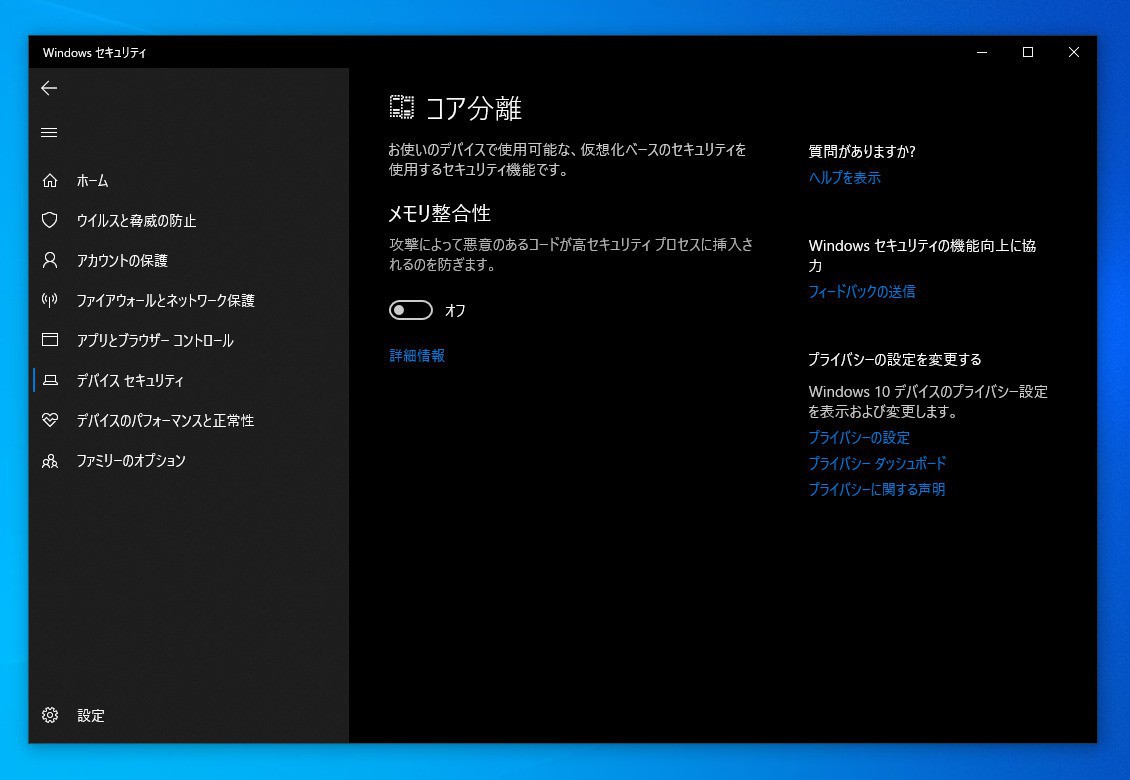The image size is (1130, 780).
Task: Open プライバシー ダッシュボード link
Action: pos(877,464)
